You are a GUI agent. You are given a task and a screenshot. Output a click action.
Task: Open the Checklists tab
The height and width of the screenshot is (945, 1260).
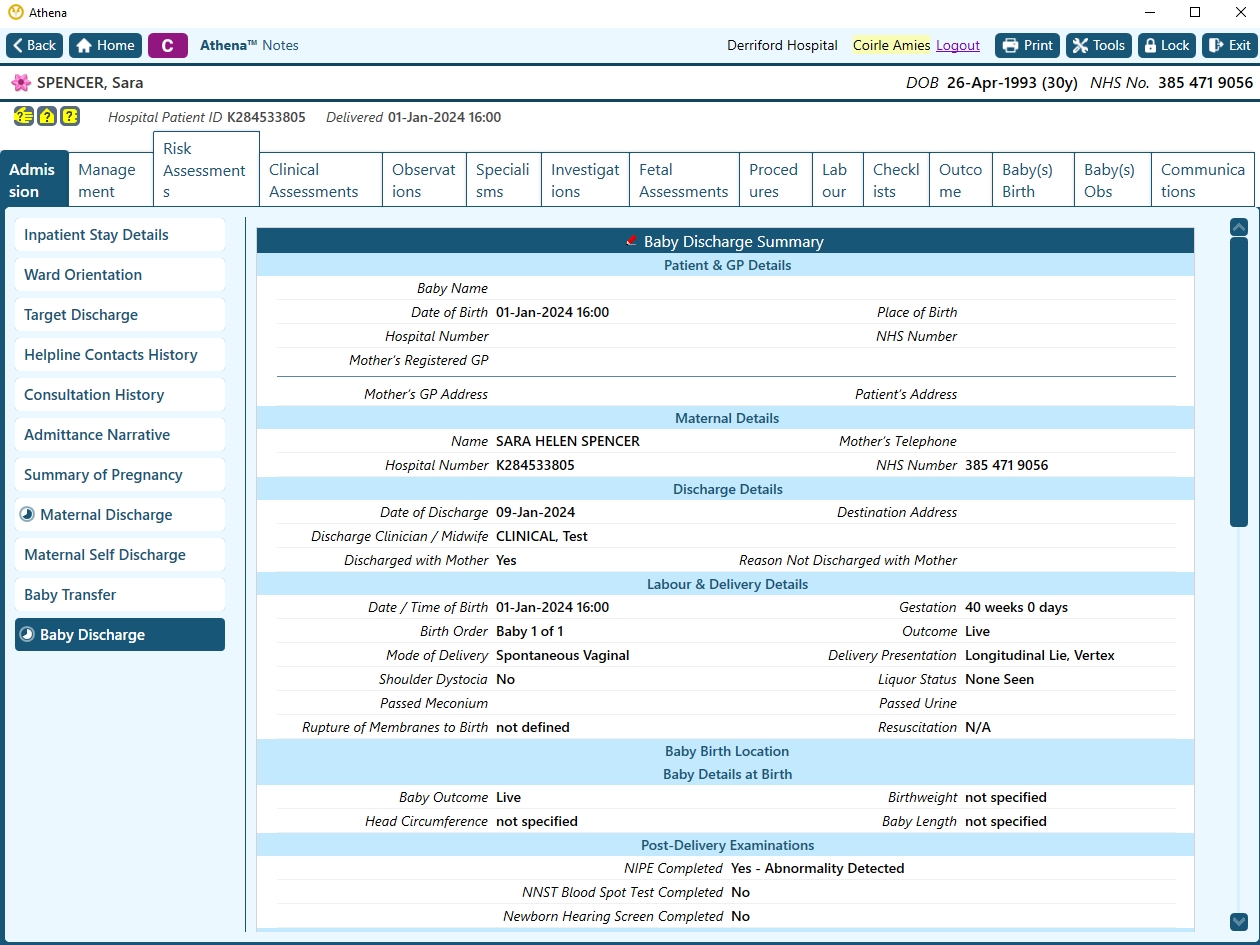[x=896, y=180]
